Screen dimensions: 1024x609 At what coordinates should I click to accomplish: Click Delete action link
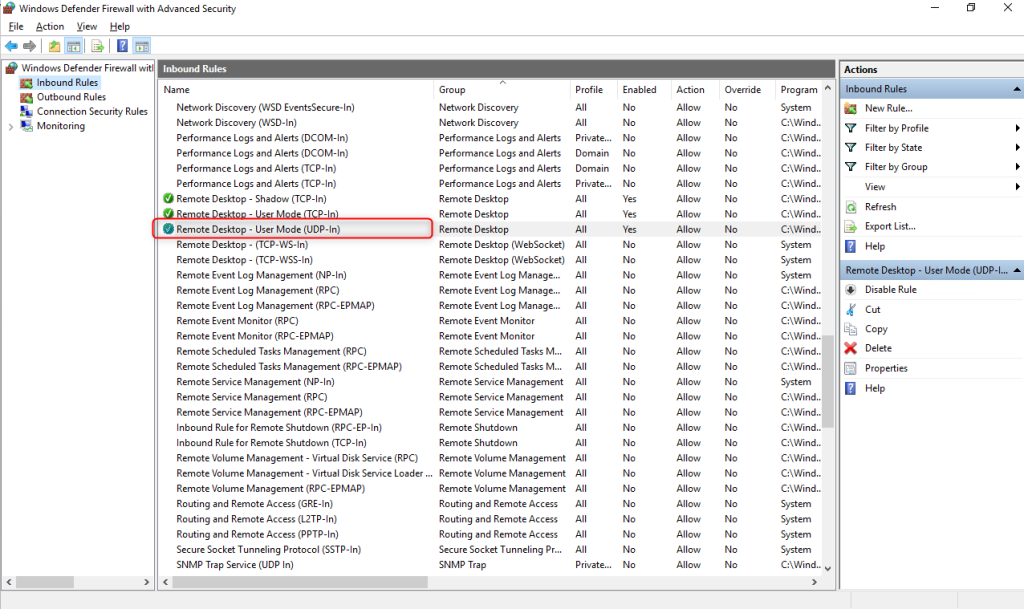click(878, 349)
